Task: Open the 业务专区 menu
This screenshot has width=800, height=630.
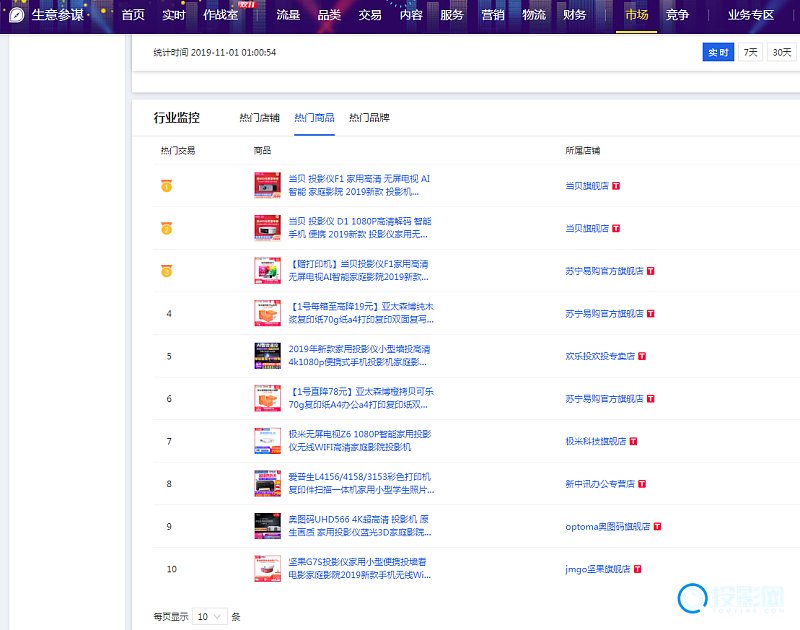Action: 751,15
